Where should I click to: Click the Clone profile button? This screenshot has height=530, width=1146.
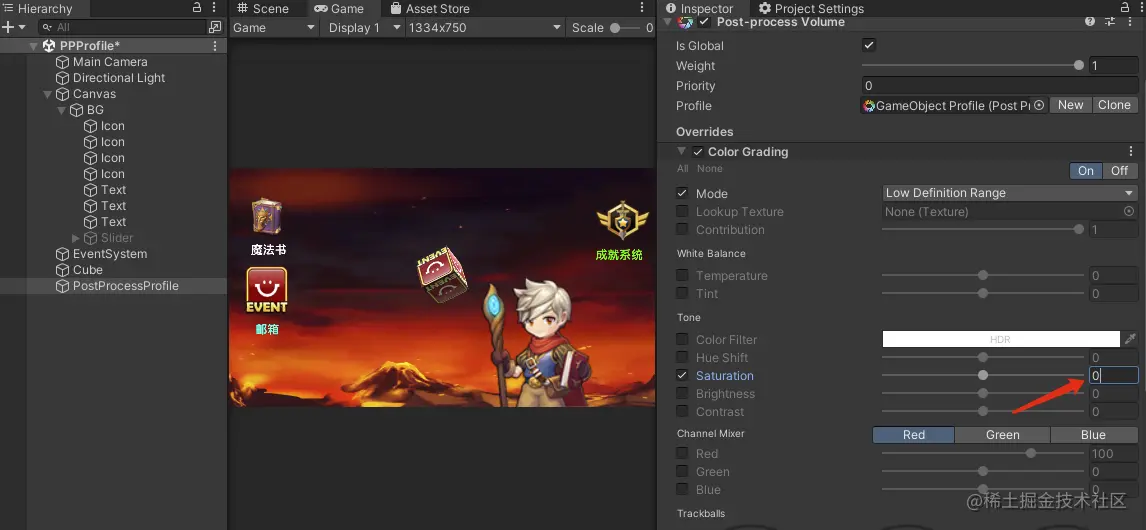coord(1115,105)
